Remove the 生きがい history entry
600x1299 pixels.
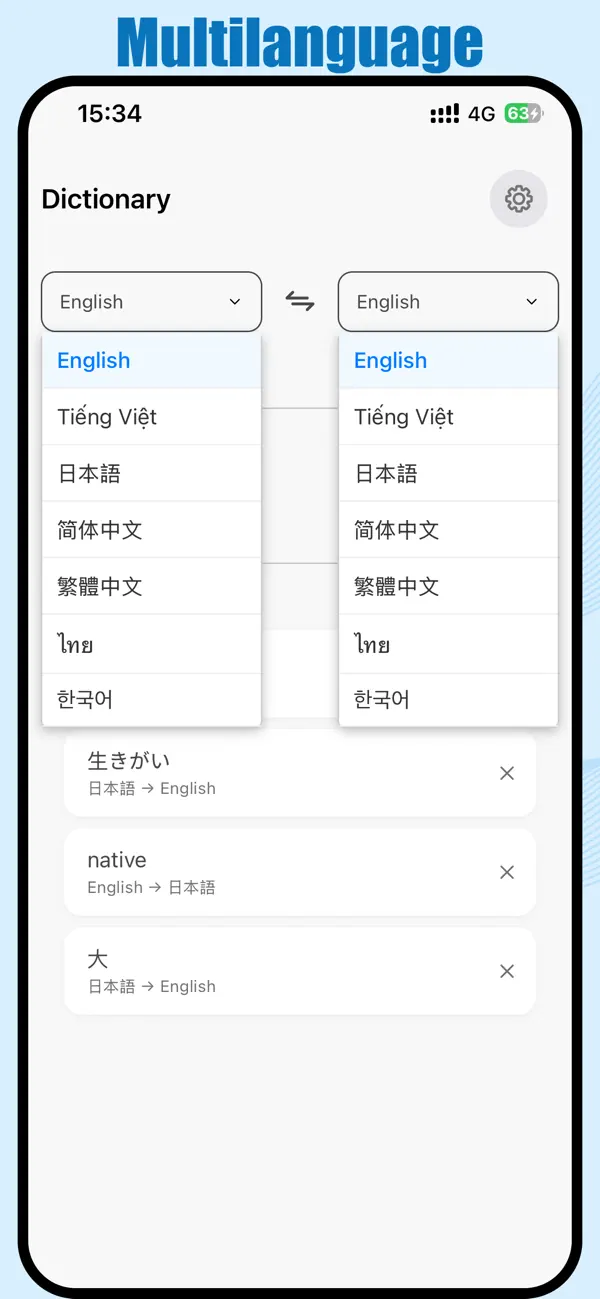coord(507,773)
